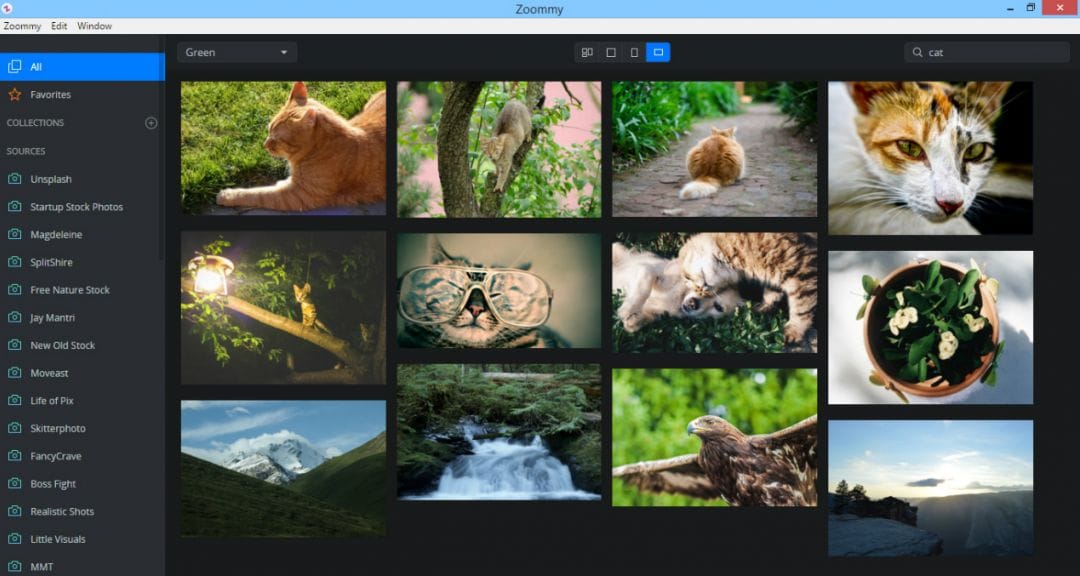Open the forest waterfall photo

click(x=499, y=432)
